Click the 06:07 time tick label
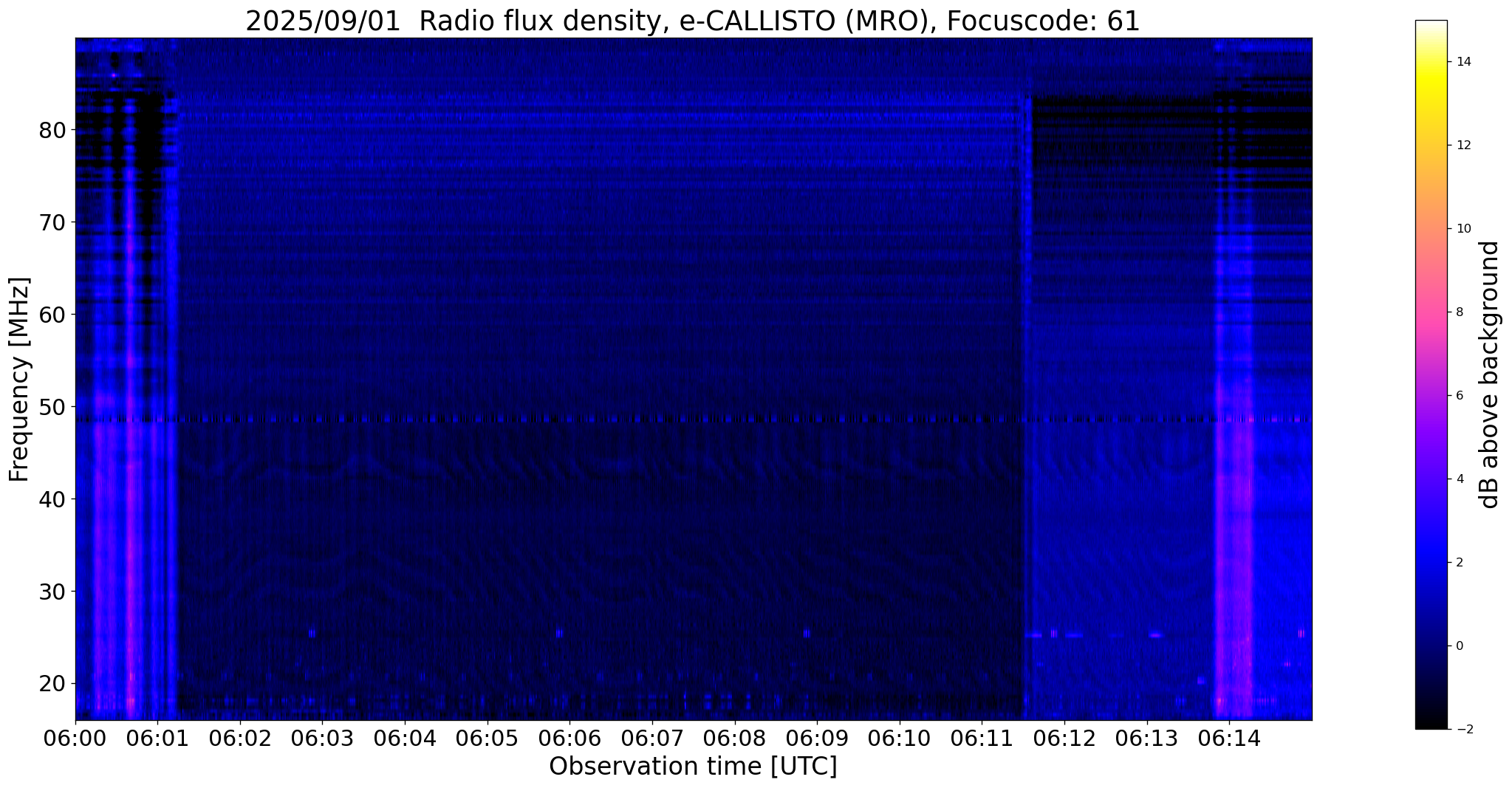1512x788 pixels. tap(651, 739)
